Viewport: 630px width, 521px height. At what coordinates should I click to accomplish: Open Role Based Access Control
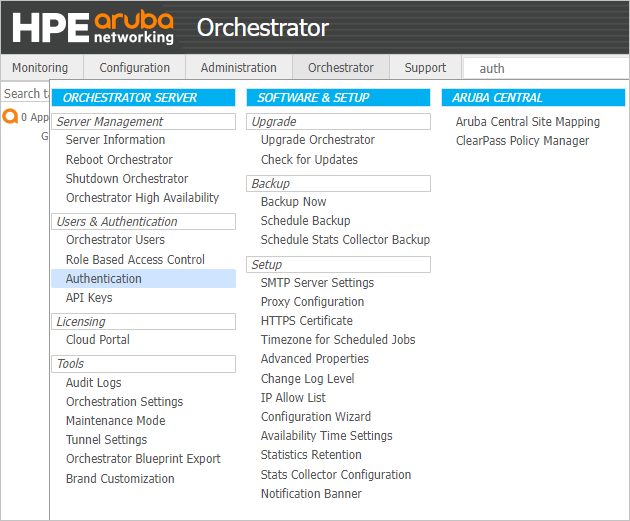tap(135, 259)
